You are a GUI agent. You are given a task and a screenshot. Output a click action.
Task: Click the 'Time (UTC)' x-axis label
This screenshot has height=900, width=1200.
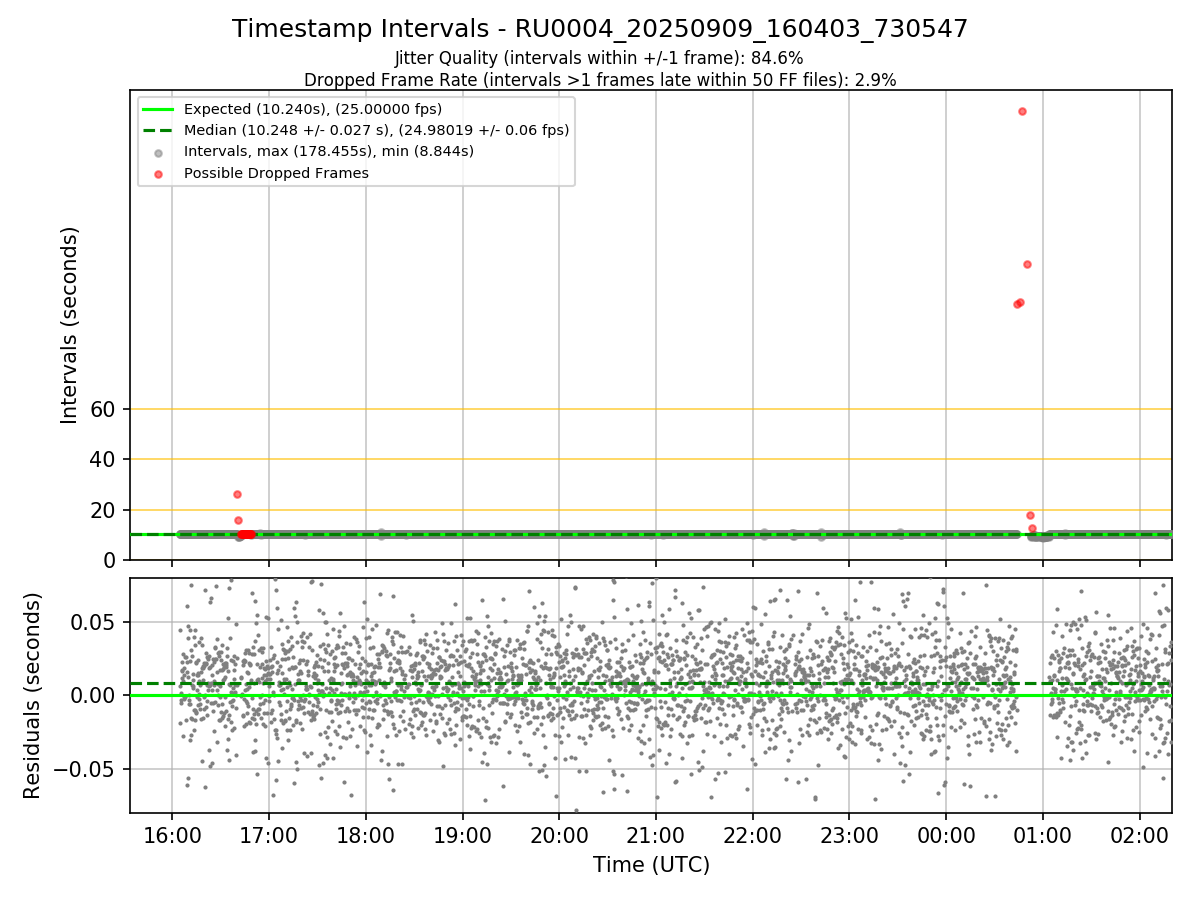[x=651, y=865]
